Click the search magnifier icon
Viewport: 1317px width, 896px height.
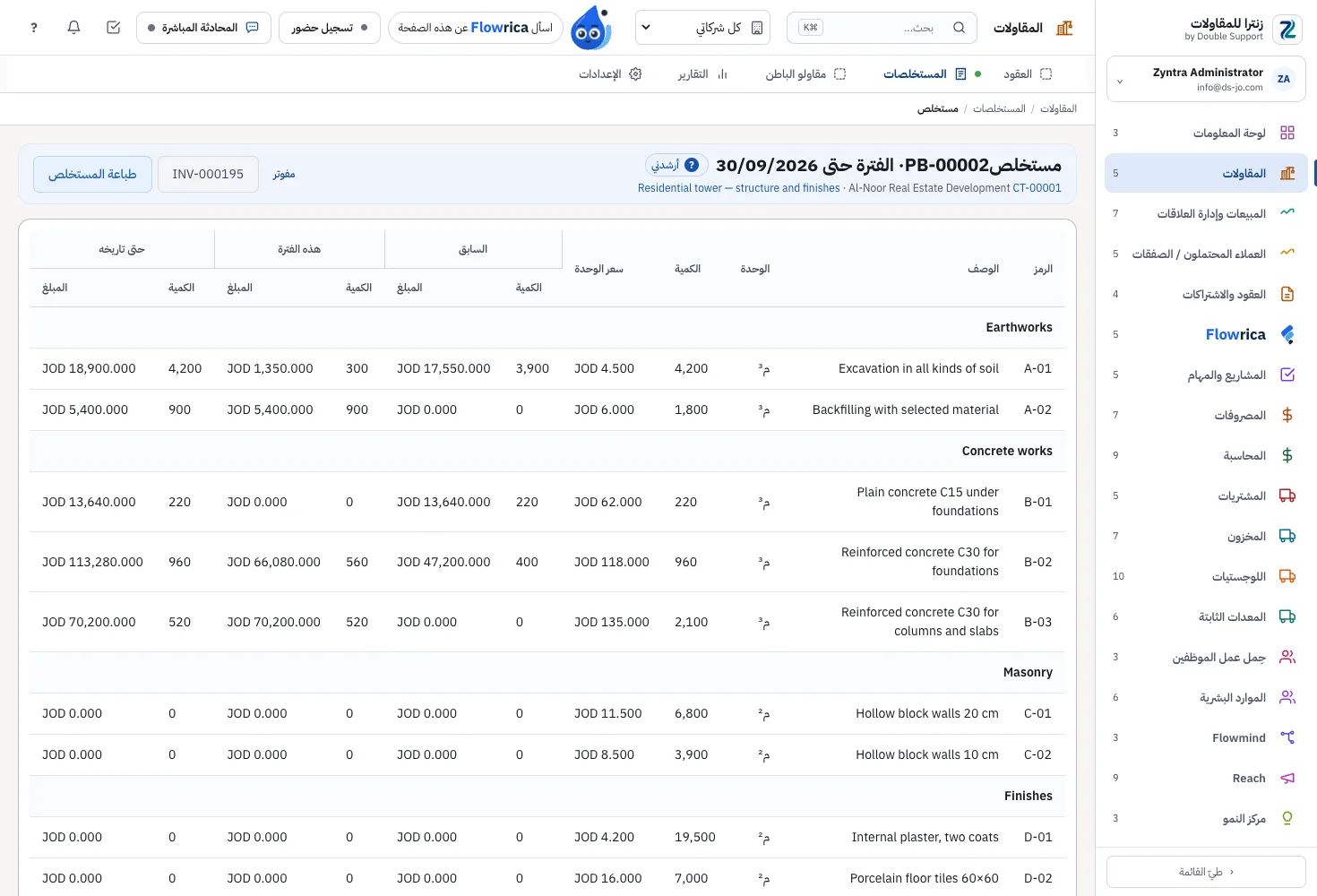tap(959, 28)
